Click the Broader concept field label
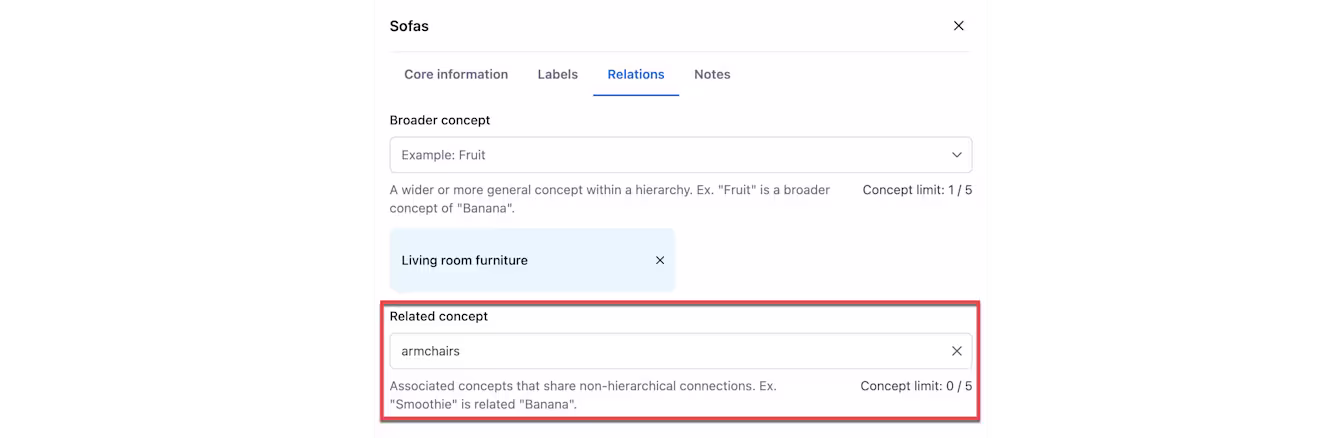Viewport: 1320px width, 438px height. pyautogui.click(x=440, y=120)
